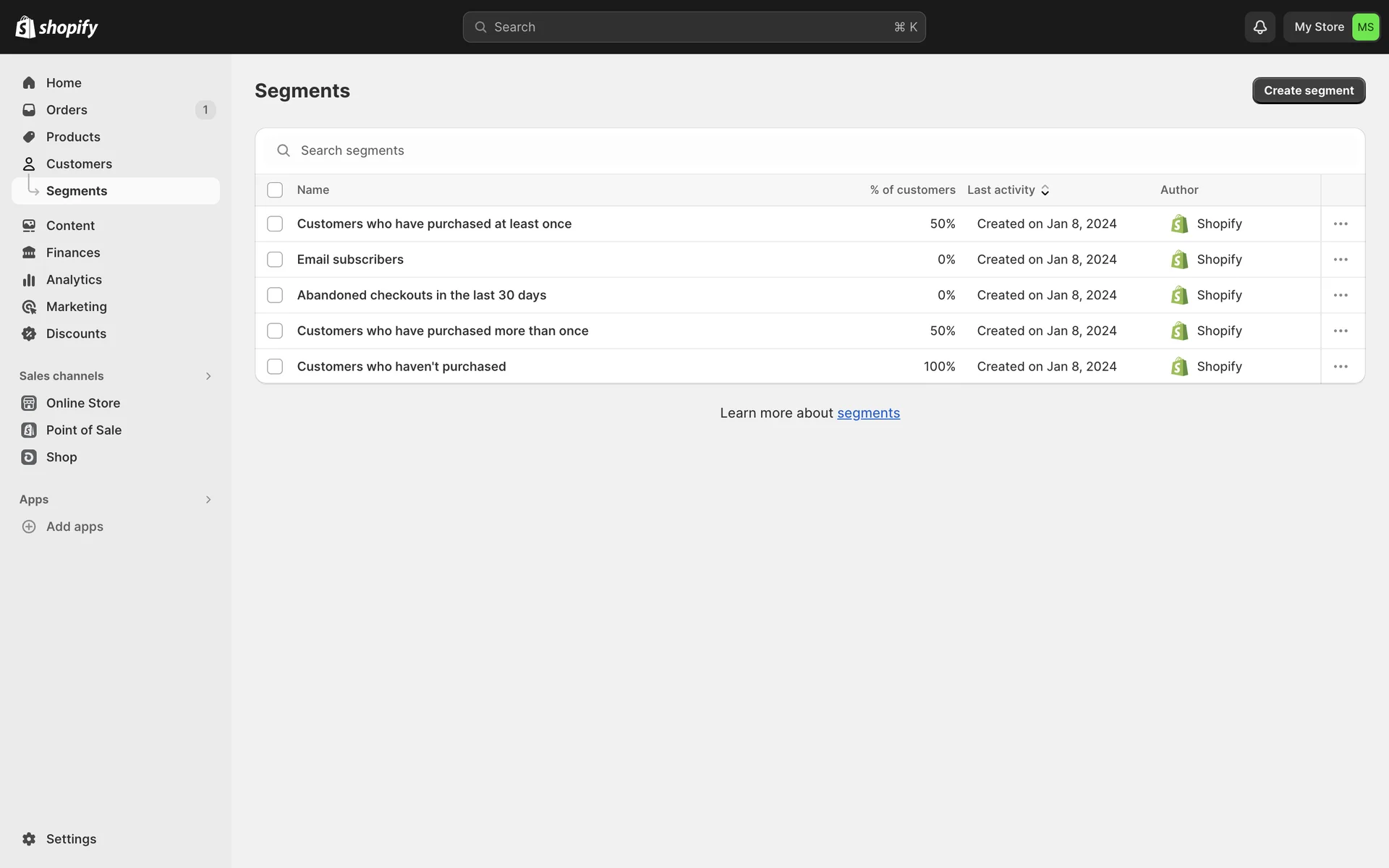Sort by Last activity column

(x=1008, y=190)
